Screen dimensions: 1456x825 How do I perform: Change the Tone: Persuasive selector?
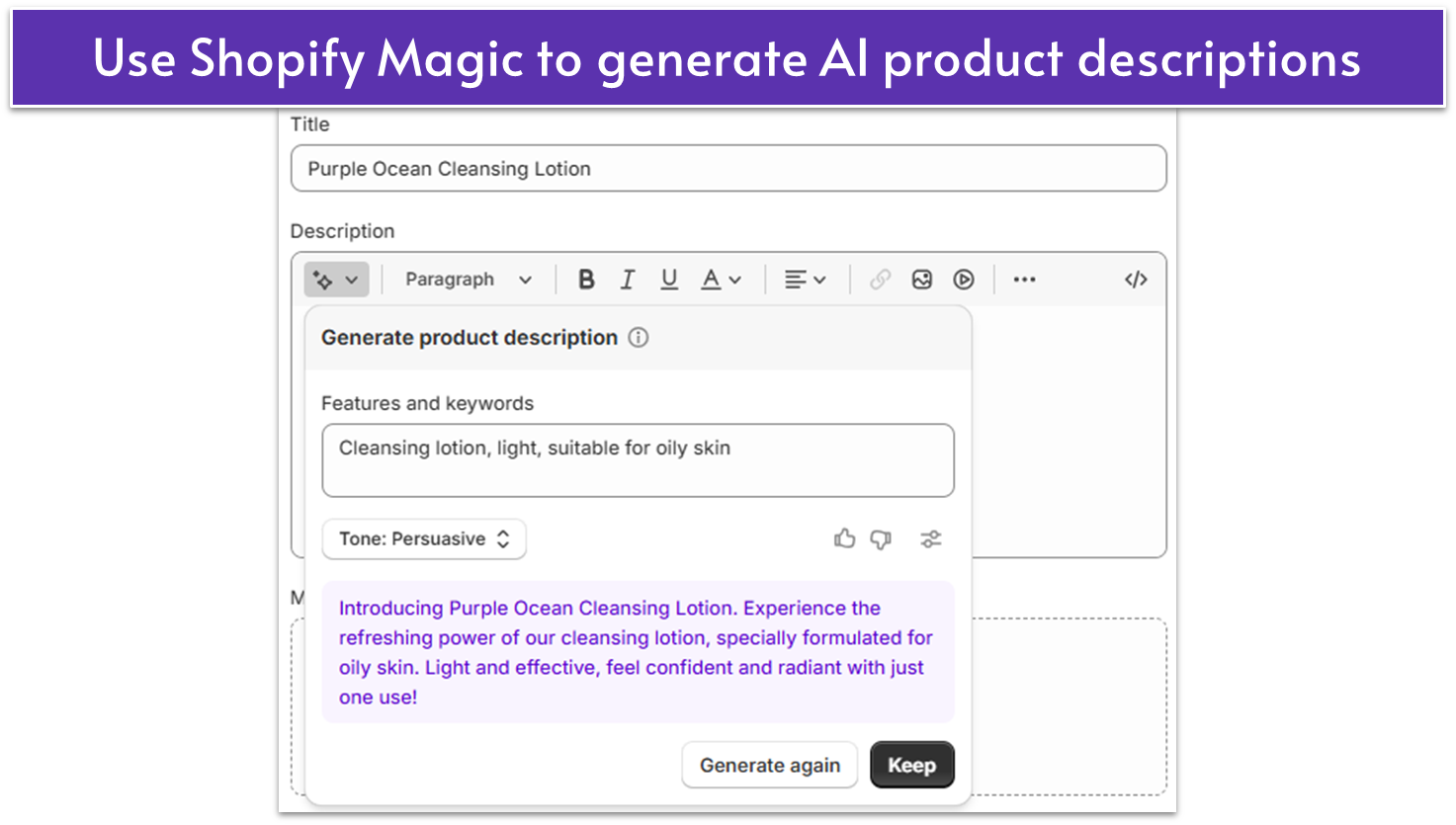[x=424, y=538]
